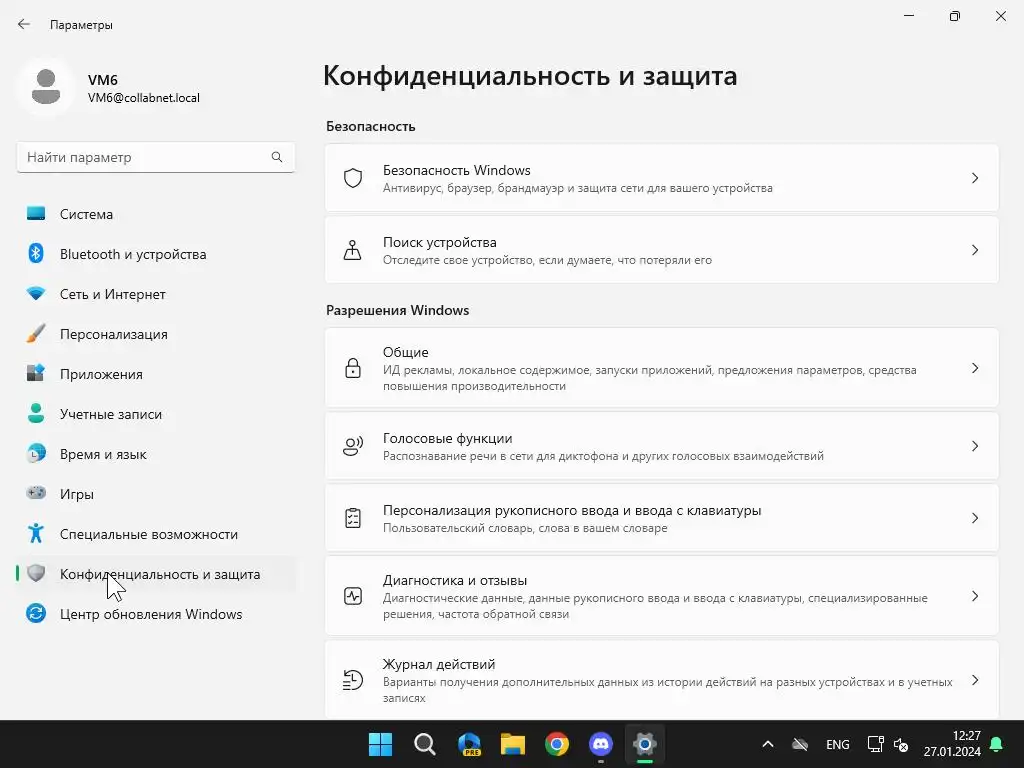Open the Поиск устройства title link
This screenshot has width=1024, height=768.
440,242
